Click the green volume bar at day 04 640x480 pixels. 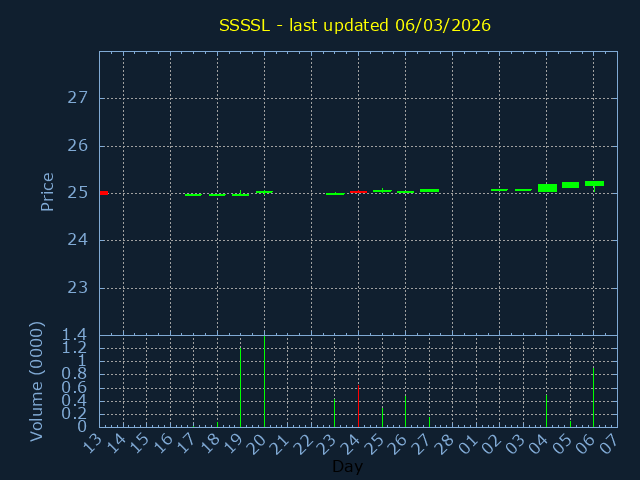[546, 410]
